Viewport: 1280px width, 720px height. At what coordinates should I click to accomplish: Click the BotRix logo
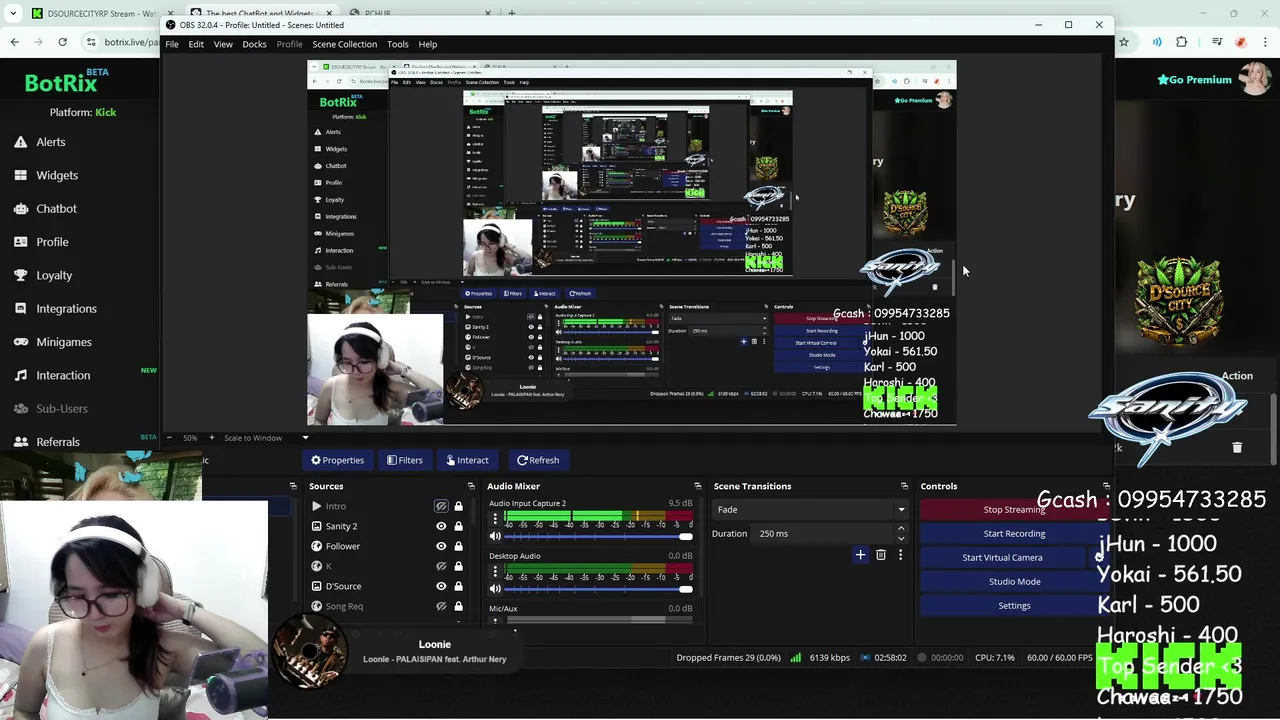pos(60,83)
